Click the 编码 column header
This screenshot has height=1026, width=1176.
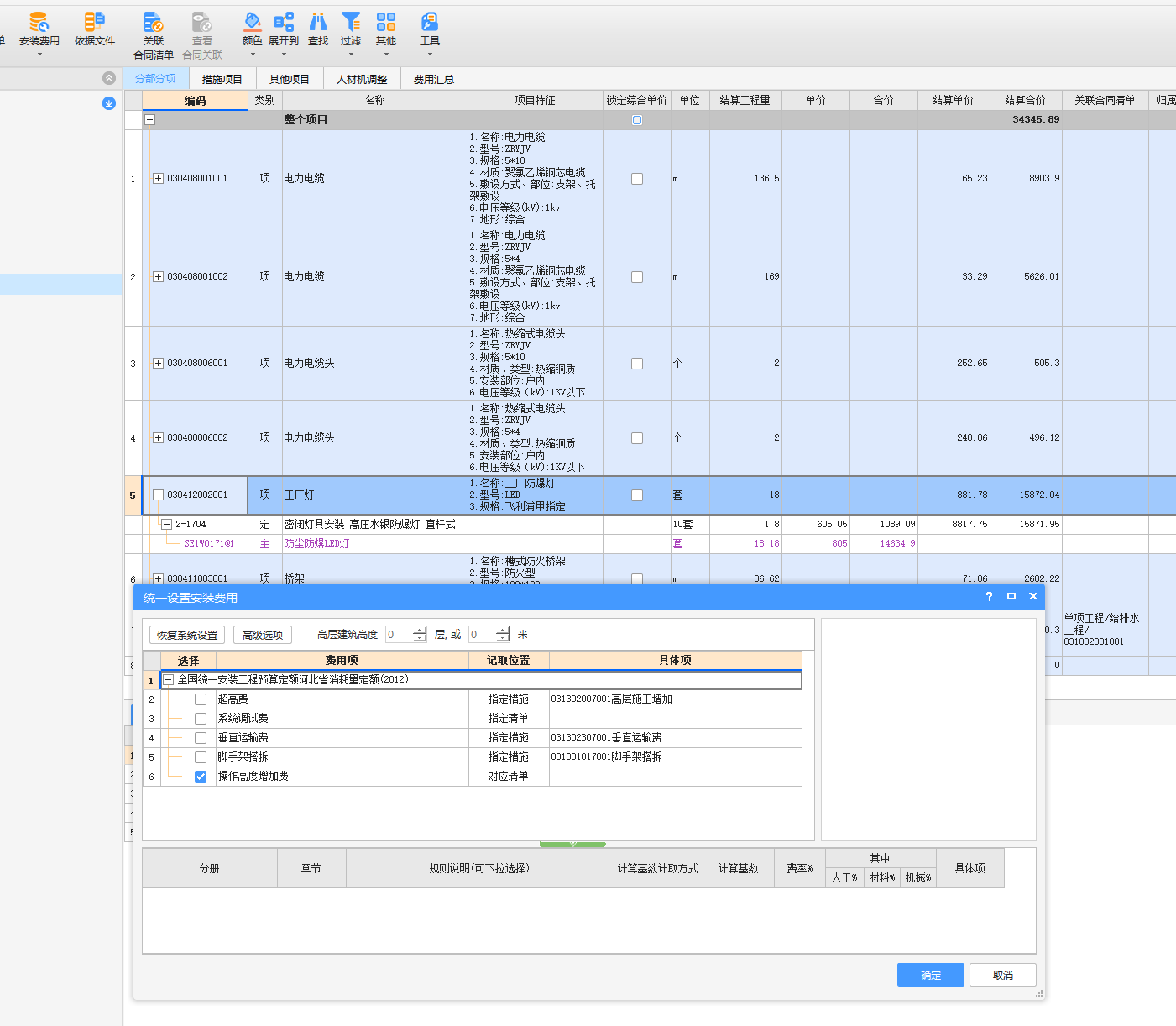[x=196, y=100]
